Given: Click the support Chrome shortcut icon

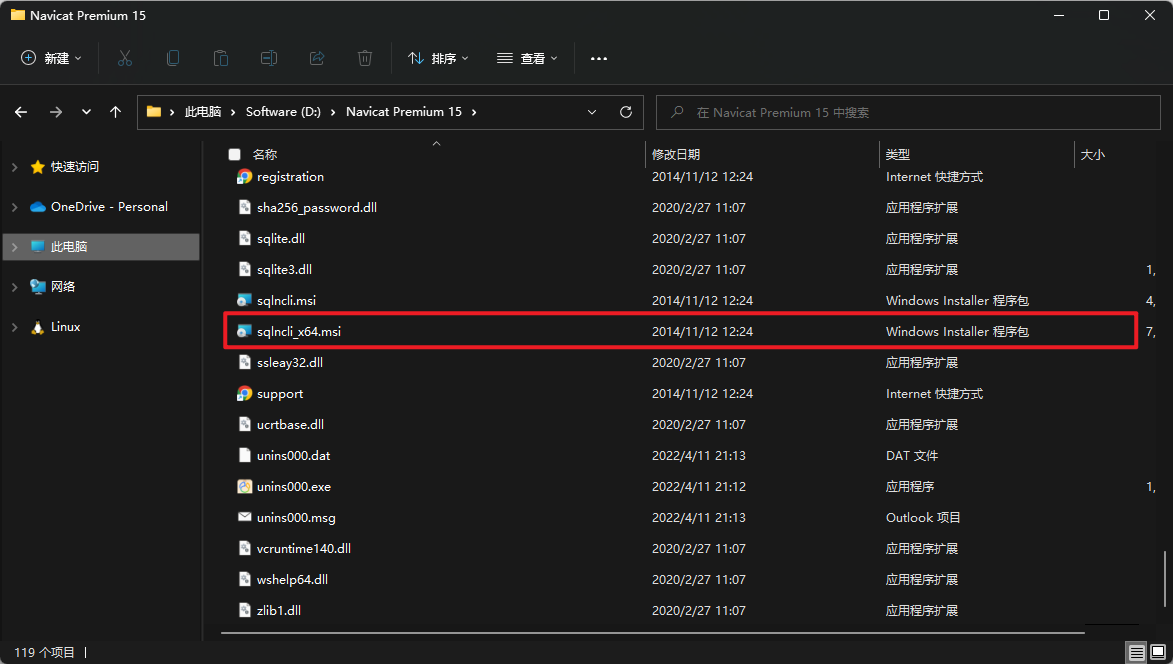Looking at the screenshot, I should click(x=245, y=393).
